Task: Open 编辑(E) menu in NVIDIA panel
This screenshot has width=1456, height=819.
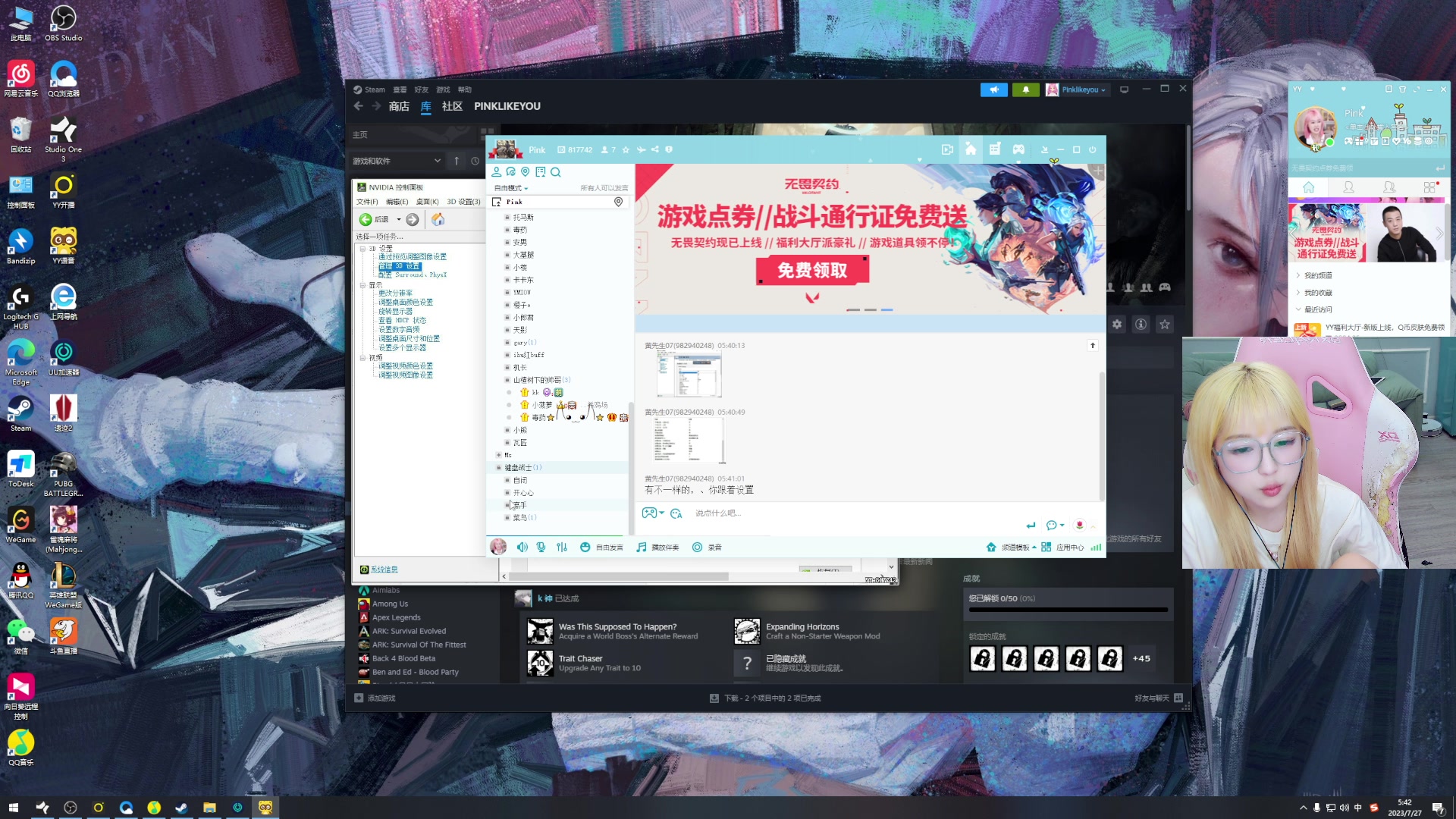Action: coord(397,202)
